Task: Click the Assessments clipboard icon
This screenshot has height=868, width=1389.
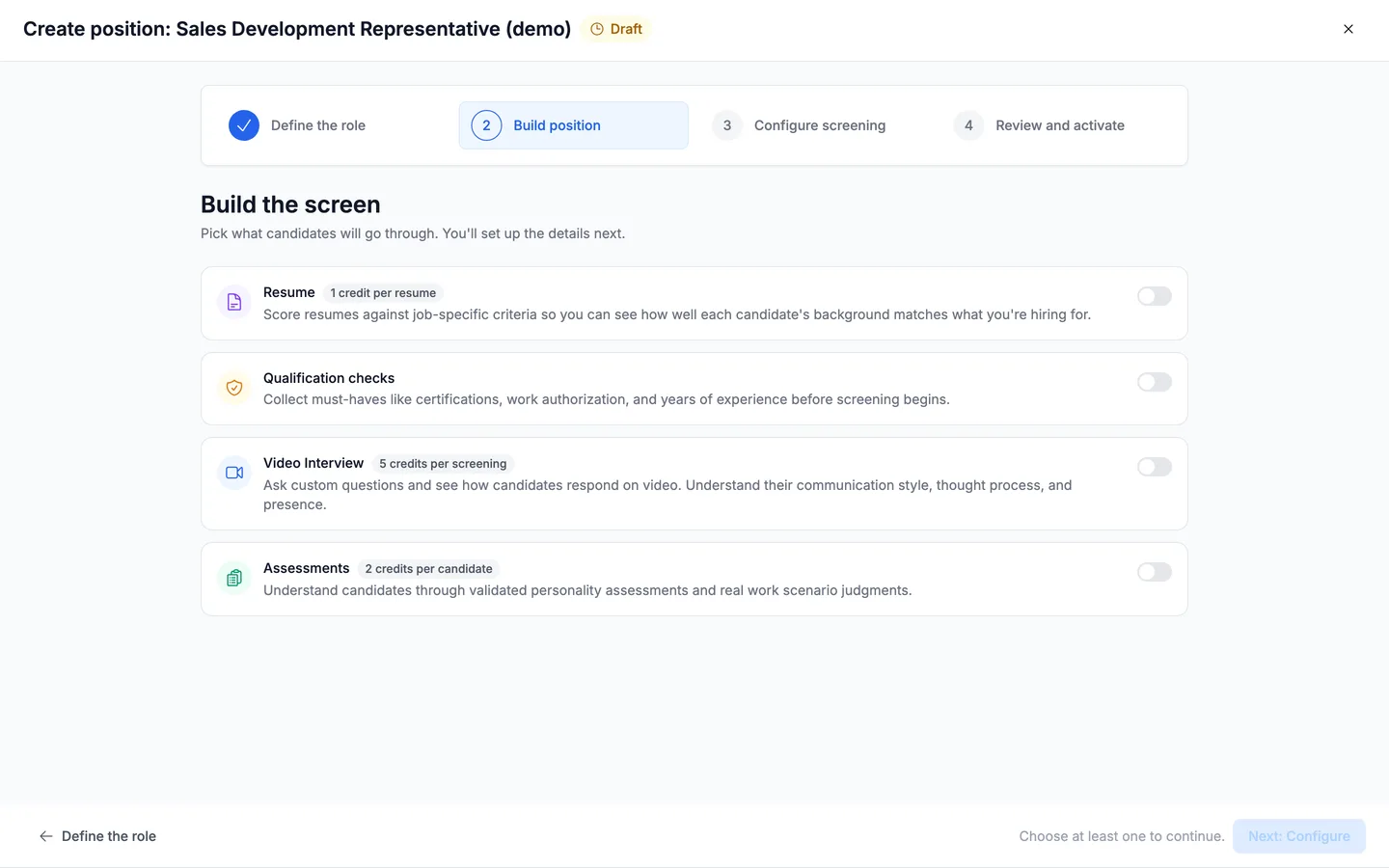Action: tap(234, 579)
